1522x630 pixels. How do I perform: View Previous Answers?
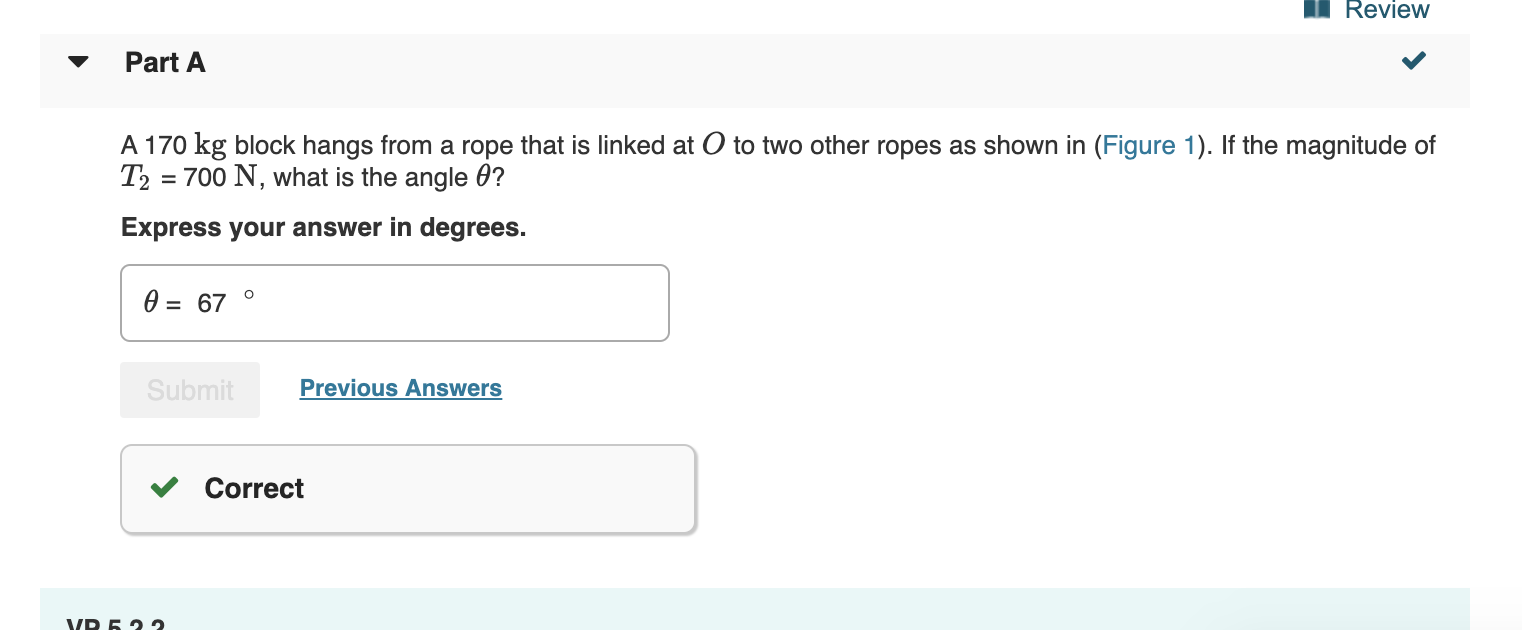click(401, 388)
